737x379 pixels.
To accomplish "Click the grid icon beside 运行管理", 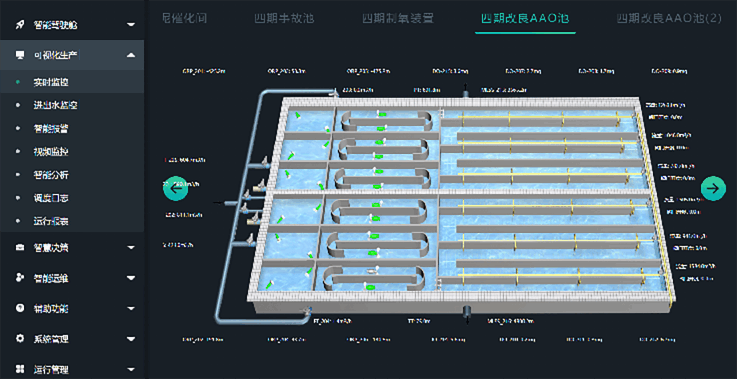I will pos(20,369).
